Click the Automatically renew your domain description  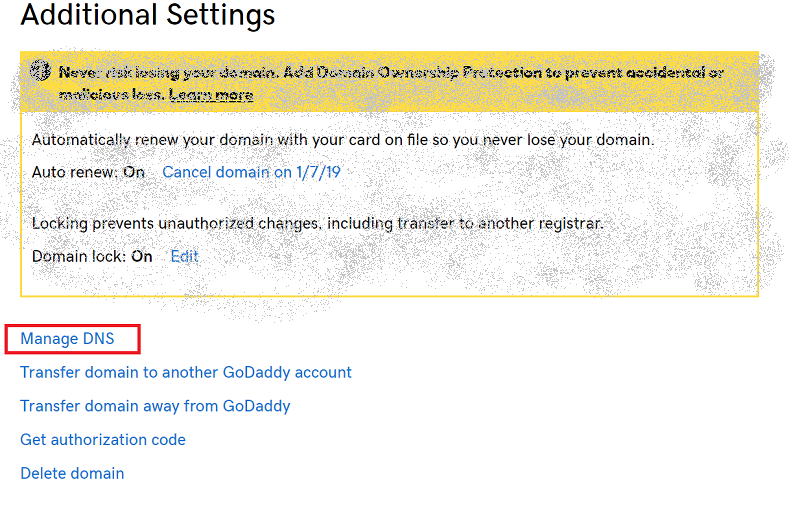[343, 140]
